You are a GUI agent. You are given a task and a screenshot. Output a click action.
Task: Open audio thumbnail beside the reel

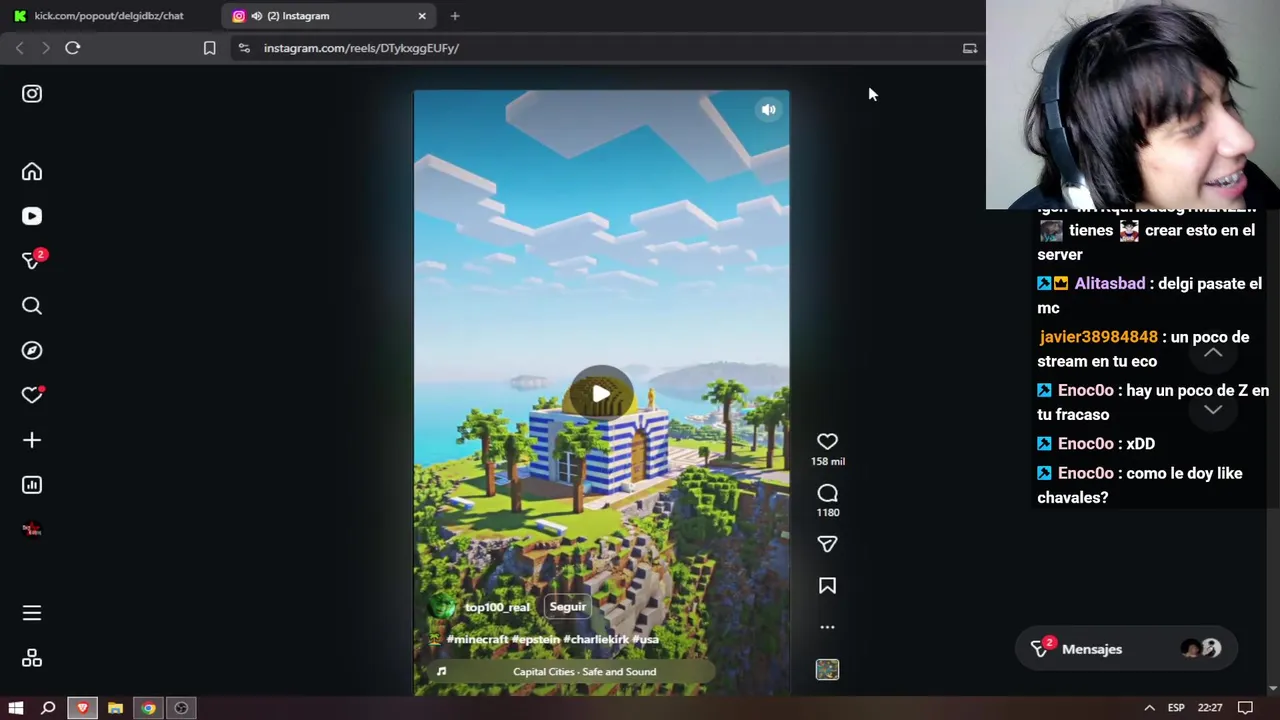tap(827, 669)
